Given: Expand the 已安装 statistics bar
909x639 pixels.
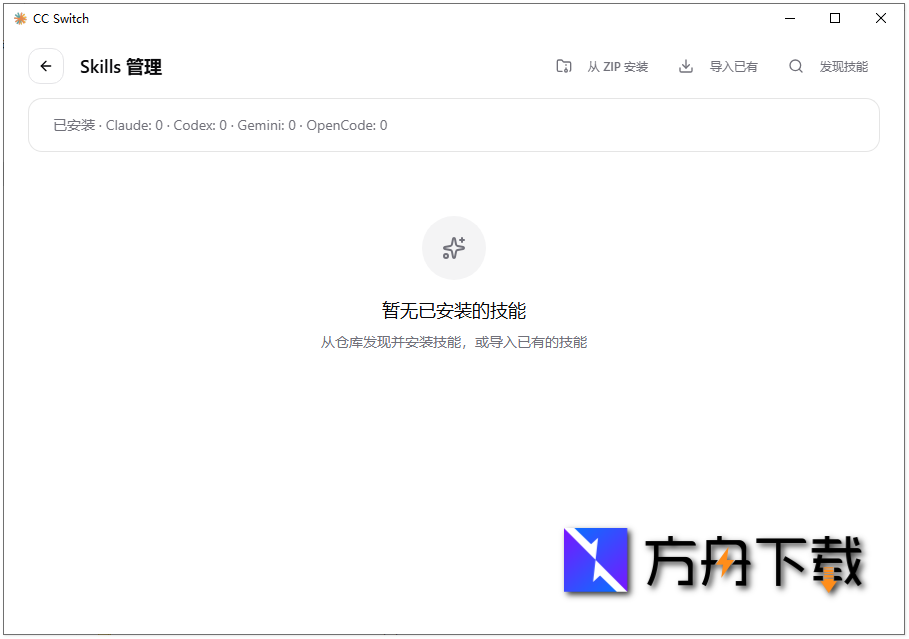Looking at the screenshot, I should [454, 125].
